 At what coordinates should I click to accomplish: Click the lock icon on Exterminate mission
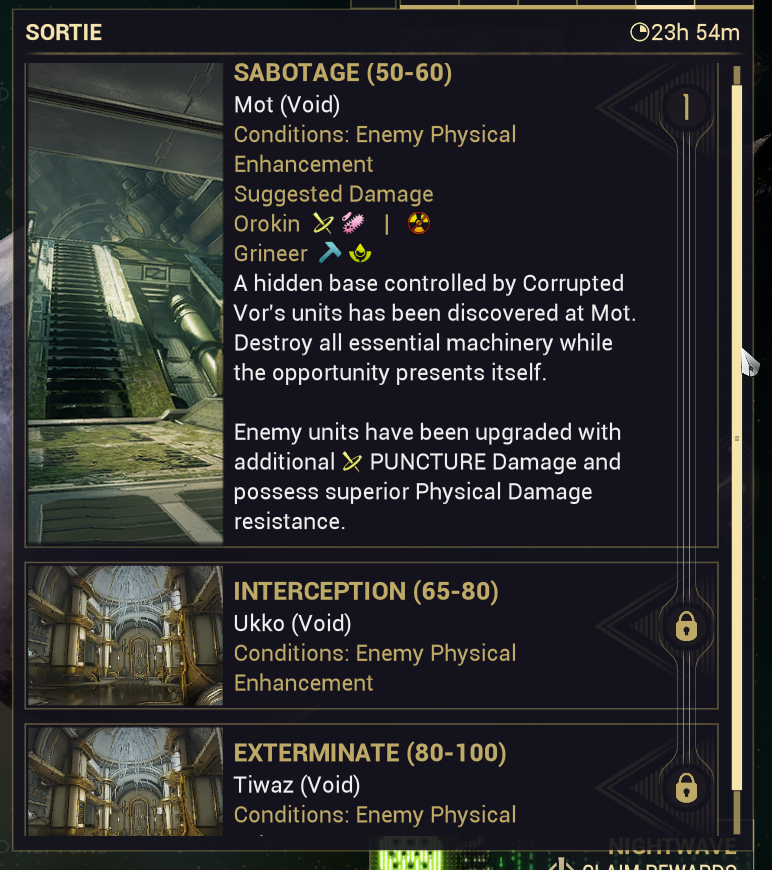[x=686, y=788]
